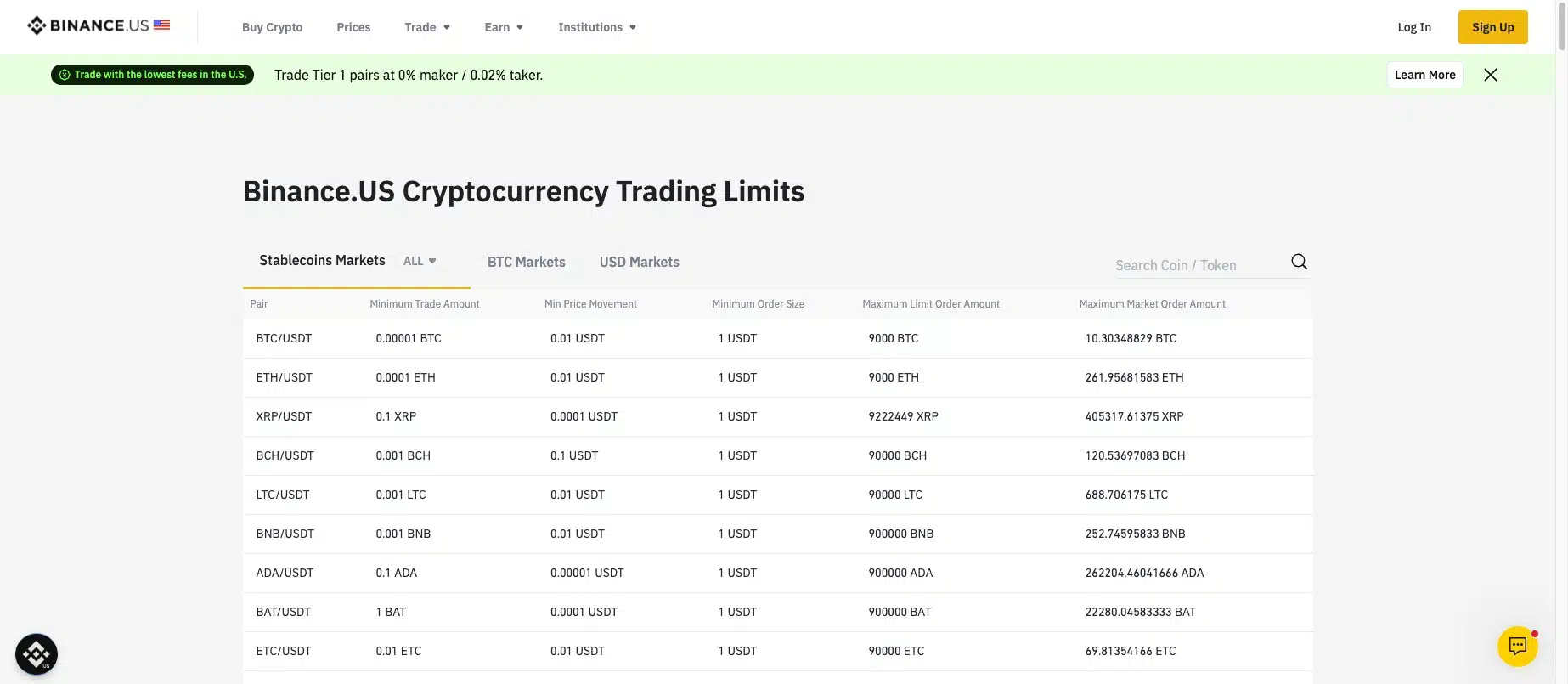This screenshot has height=684, width=1568.
Task: Click the 0.00001 BTC minimum trade value
Action: [409, 338]
